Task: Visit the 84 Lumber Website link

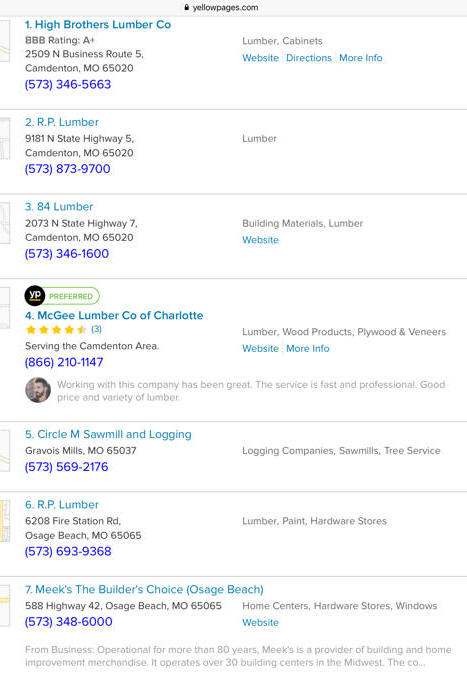Action: pos(260,240)
